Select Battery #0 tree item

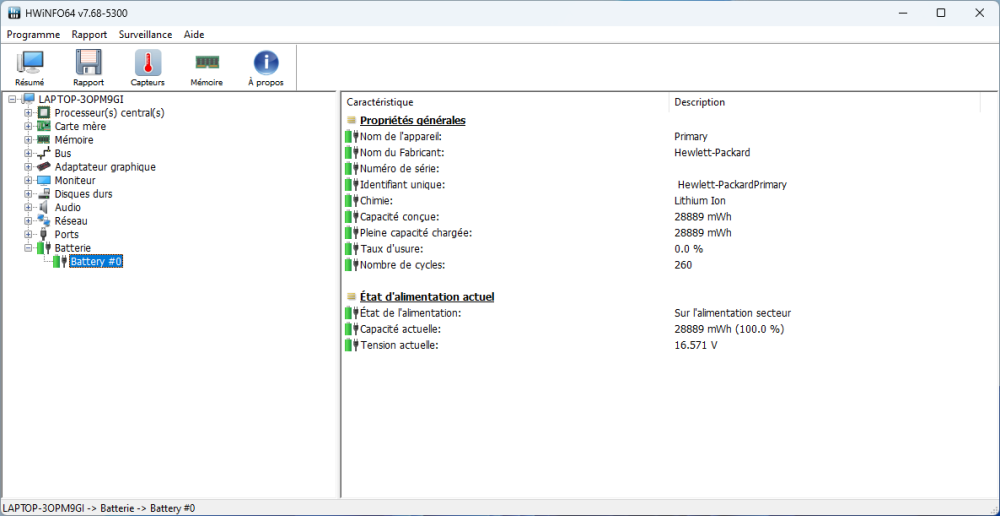96,262
